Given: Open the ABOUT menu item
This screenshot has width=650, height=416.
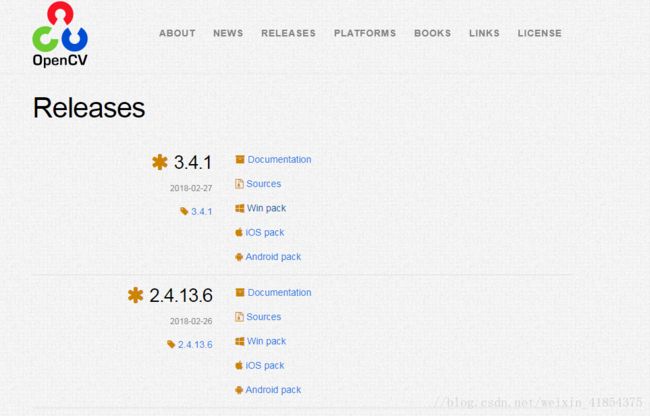Looking at the screenshot, I should (177, 33).
